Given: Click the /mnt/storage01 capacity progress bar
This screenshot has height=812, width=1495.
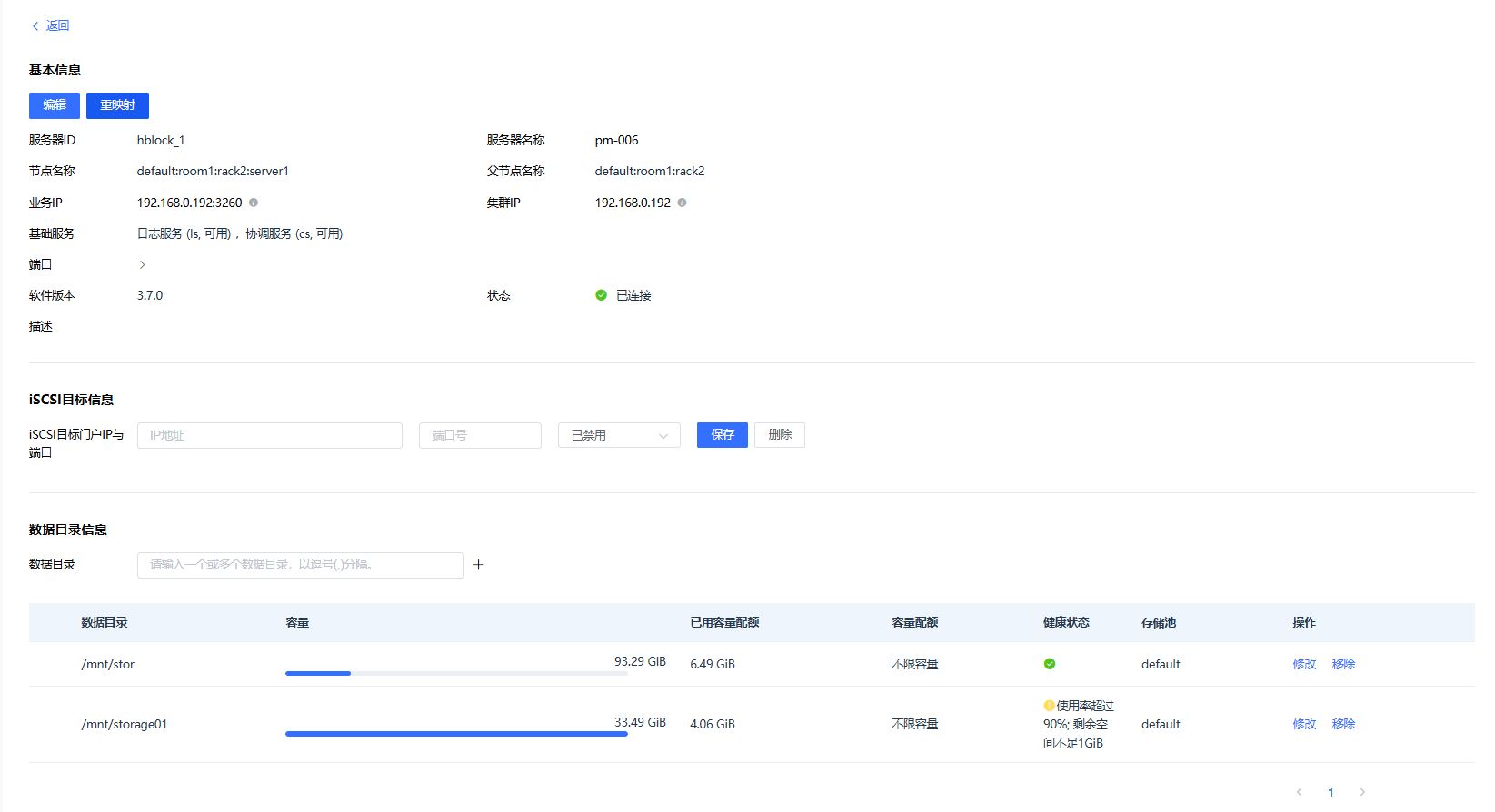Looking at the screenshot, I should (x=456, y=734).
